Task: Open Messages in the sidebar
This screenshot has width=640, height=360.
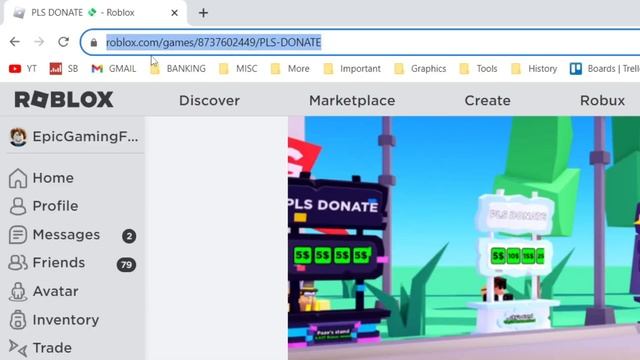Action: (x=66, y=235)
